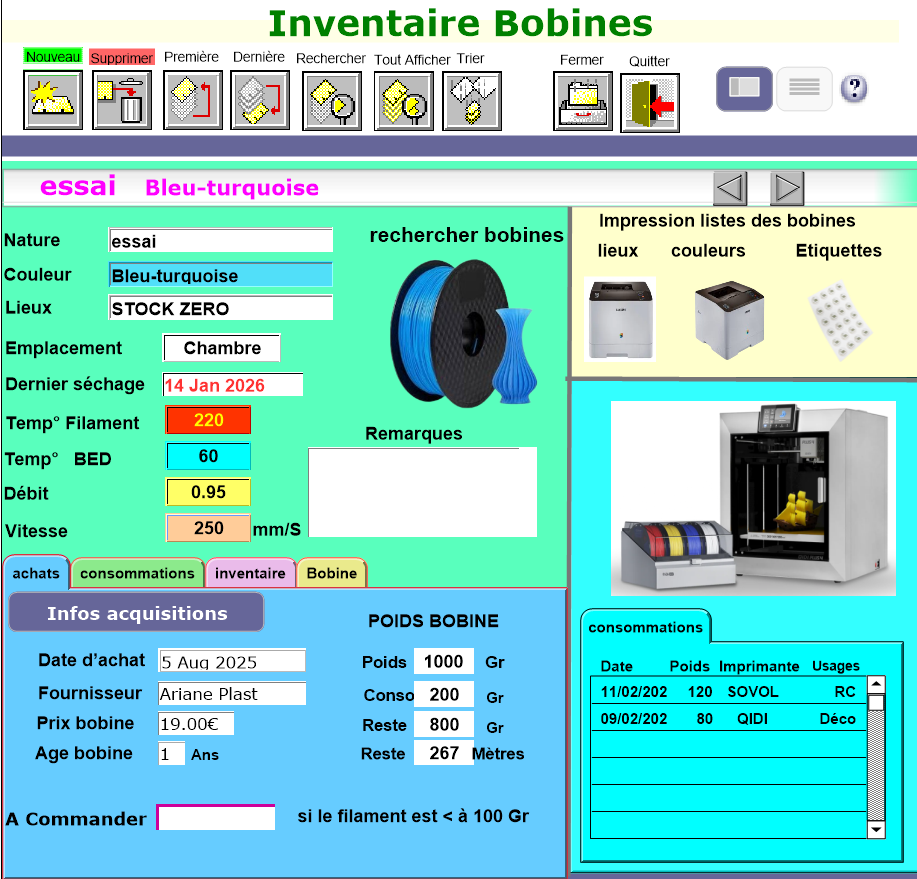Click the Prix bobine field 19.00€
The width and height of the screenshot is (917, 879).
pos(196,723)
